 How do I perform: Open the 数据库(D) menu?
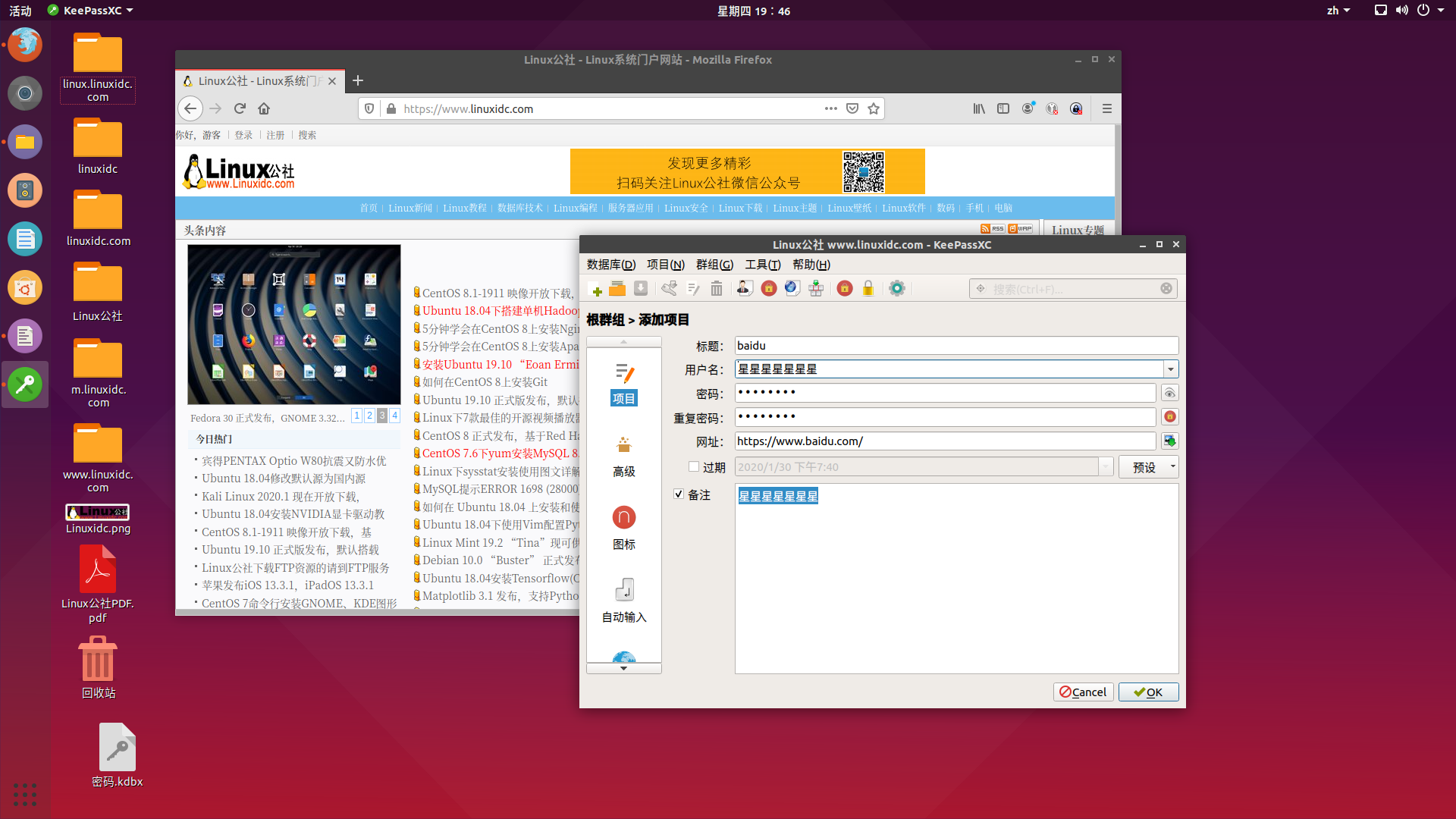[611, 265]
